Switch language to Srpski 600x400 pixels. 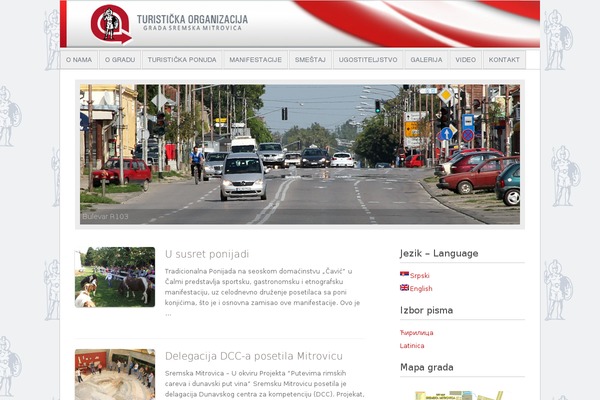tap(419, 276)
